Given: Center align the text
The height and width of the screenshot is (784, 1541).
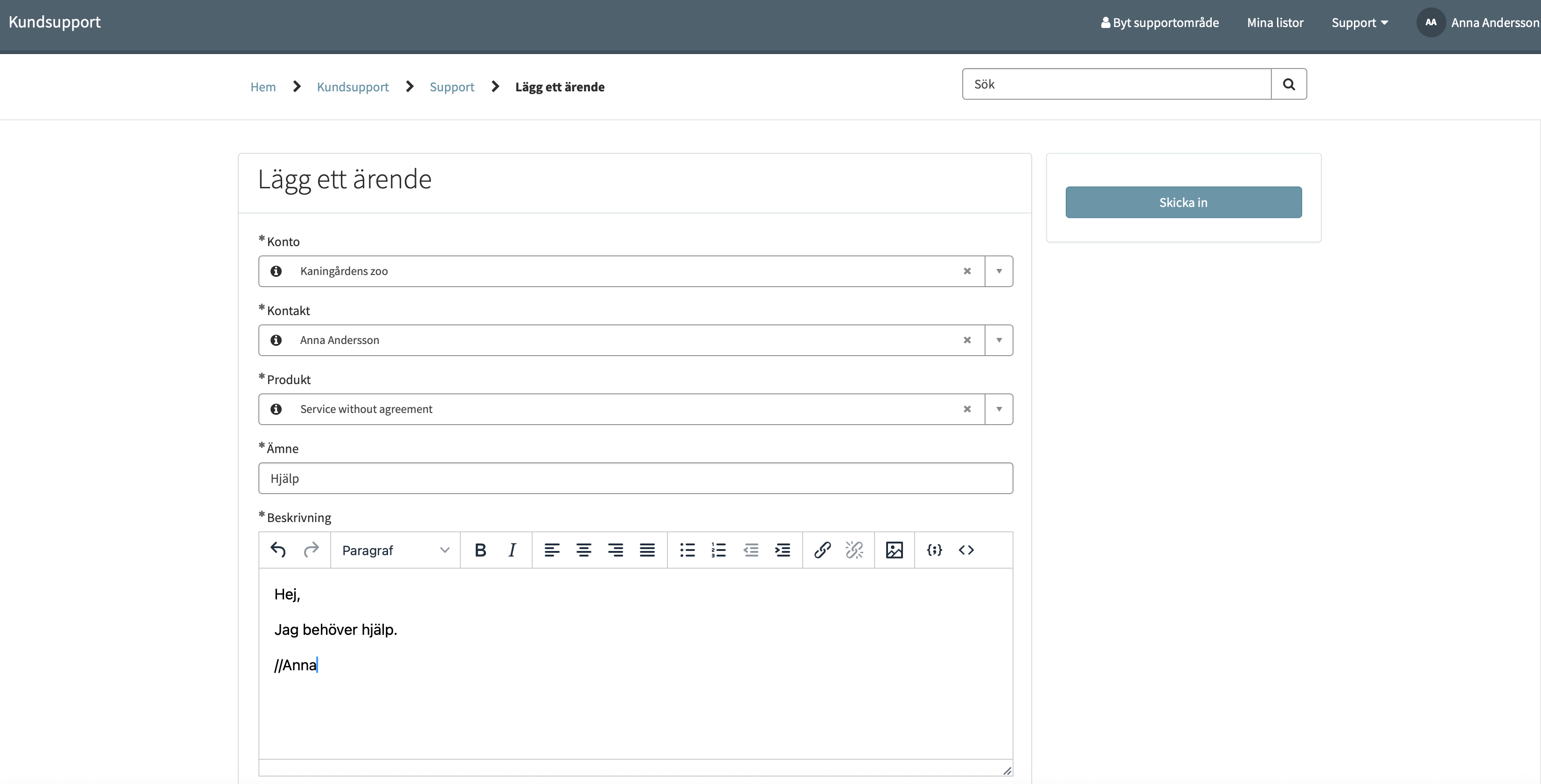Looking at the screenshot, I should (584, 550).
